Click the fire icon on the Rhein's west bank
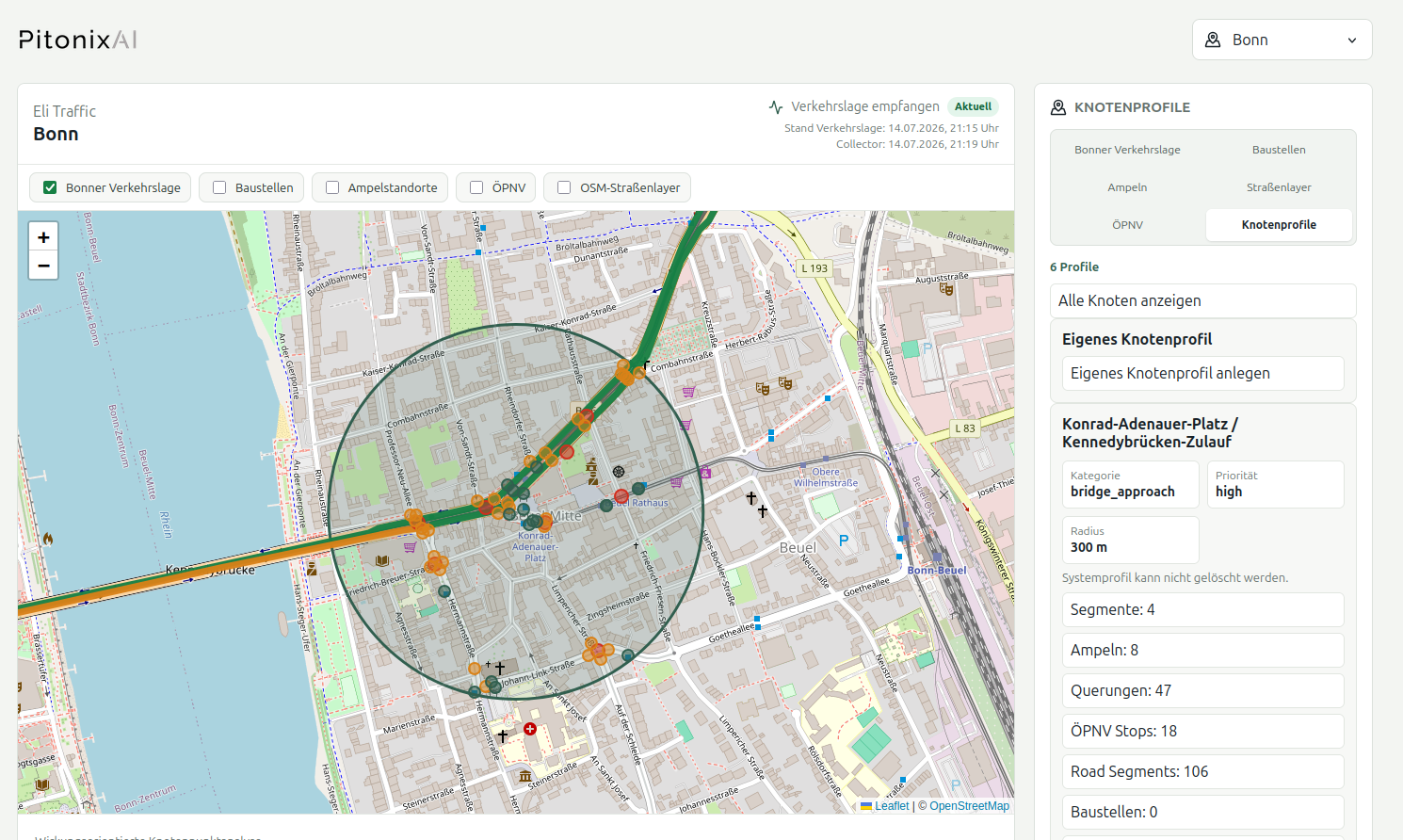The height and width of the screenshot is (840, 1403). 47,539
